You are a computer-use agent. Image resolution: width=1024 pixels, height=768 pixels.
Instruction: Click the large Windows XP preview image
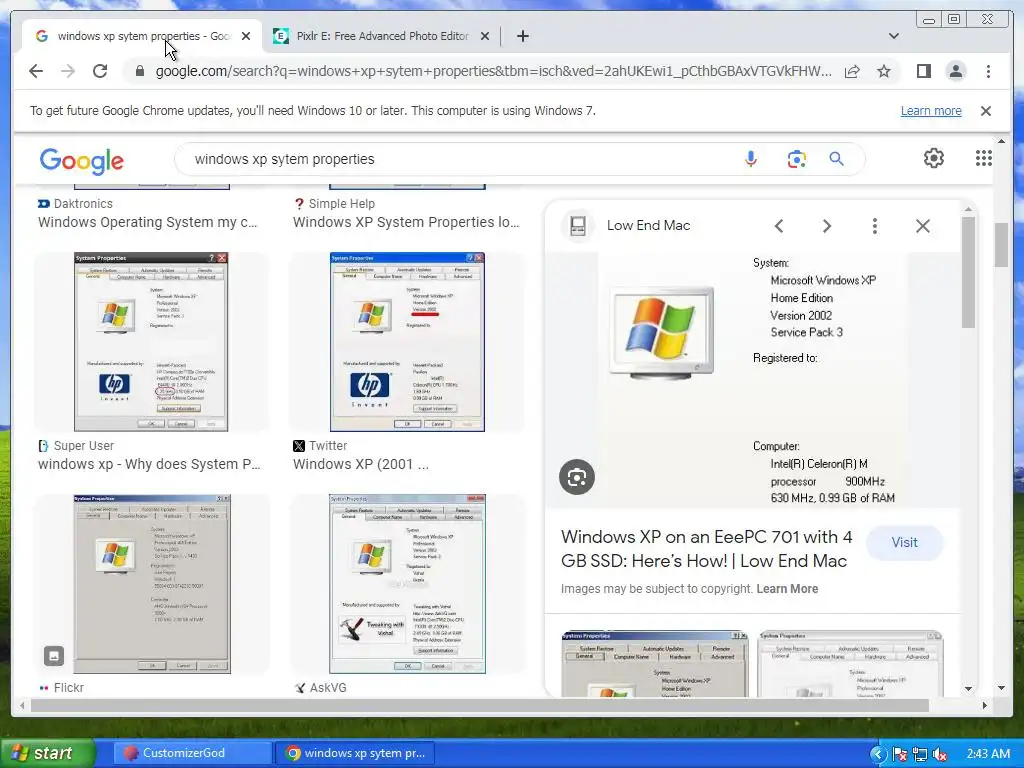point(752,381)
